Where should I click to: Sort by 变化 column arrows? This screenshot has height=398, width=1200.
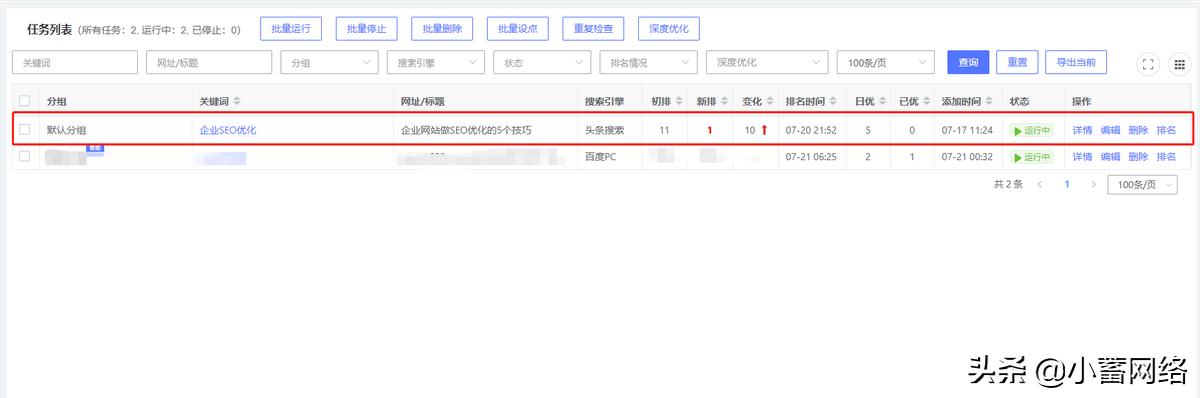pyautogui.click(x=770, y=101)
